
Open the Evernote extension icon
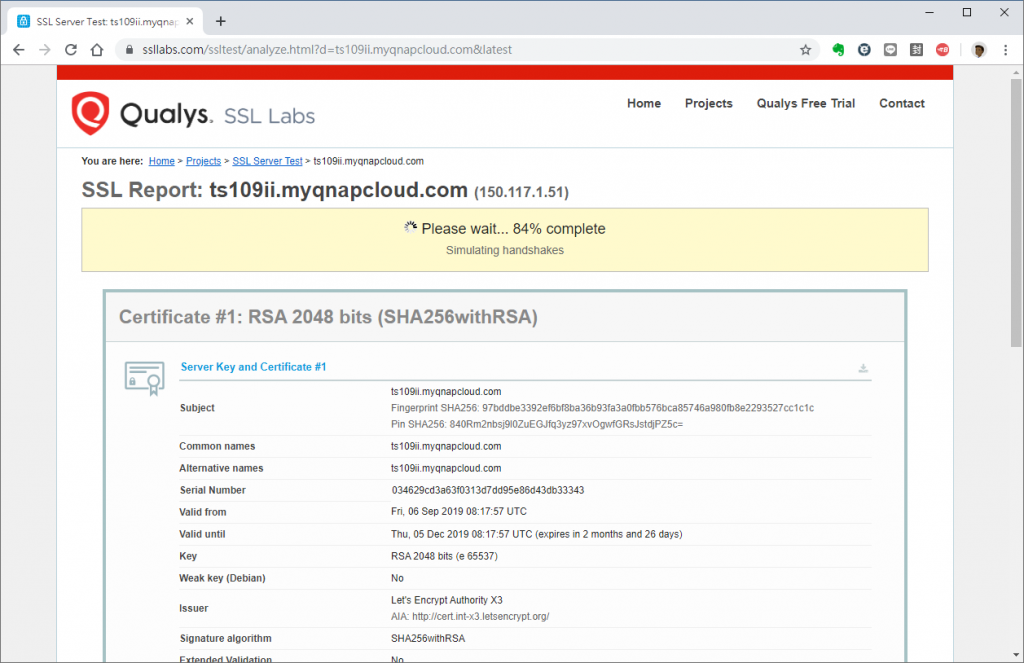coord(838,50)
